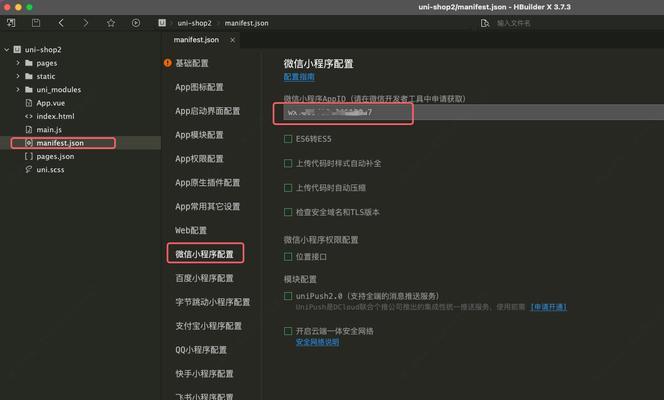Open uni.scss in the project tree

(x=50, y=169)
